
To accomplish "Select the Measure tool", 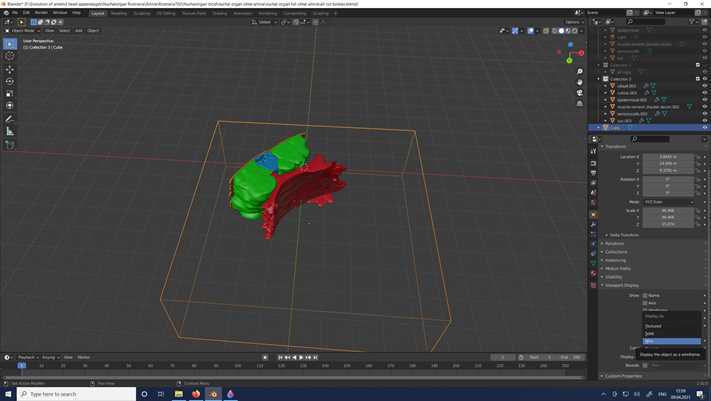I will tap(10, 132).
